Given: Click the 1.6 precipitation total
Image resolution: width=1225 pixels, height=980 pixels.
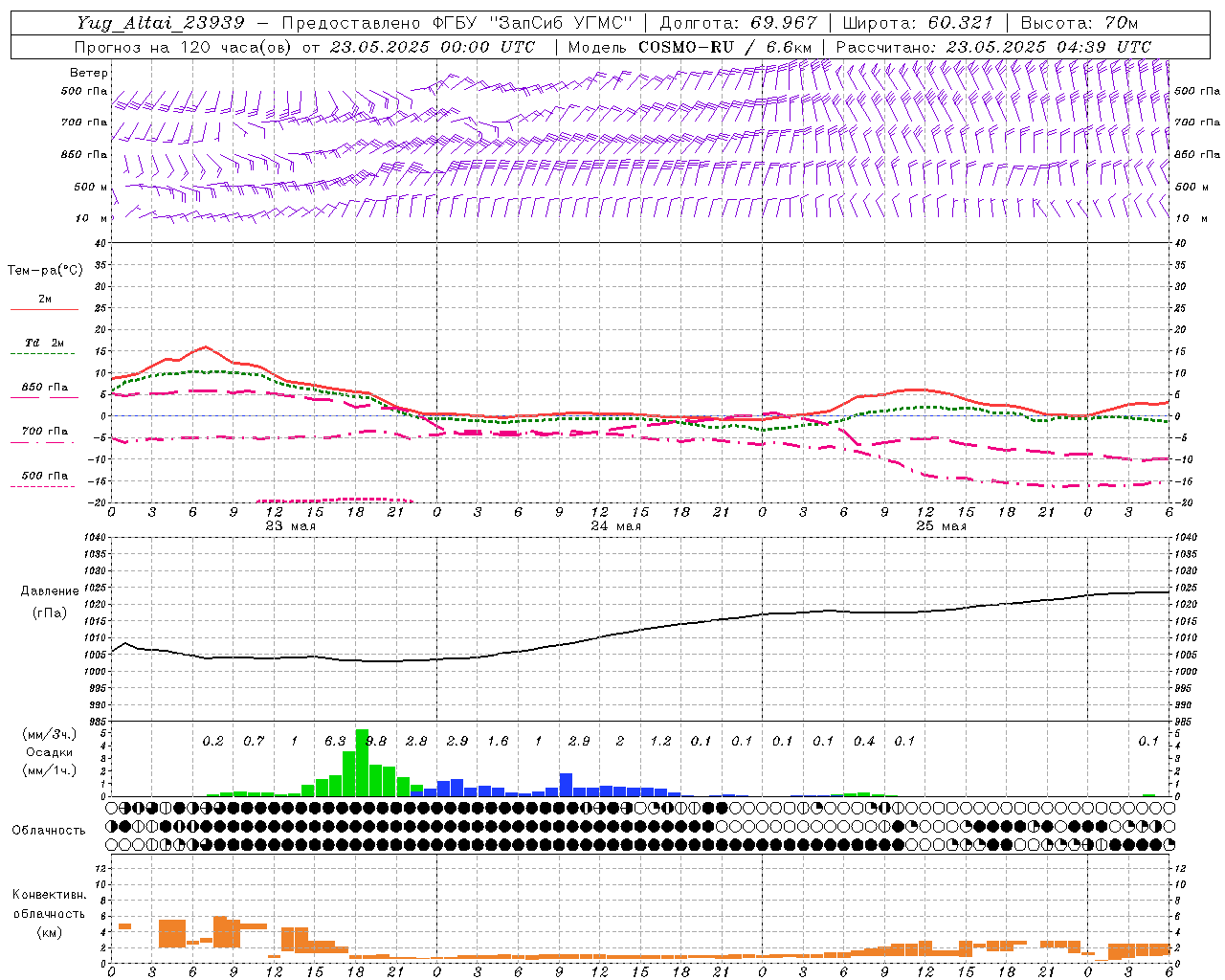Looking at the screenshot, I should (498, 741).
